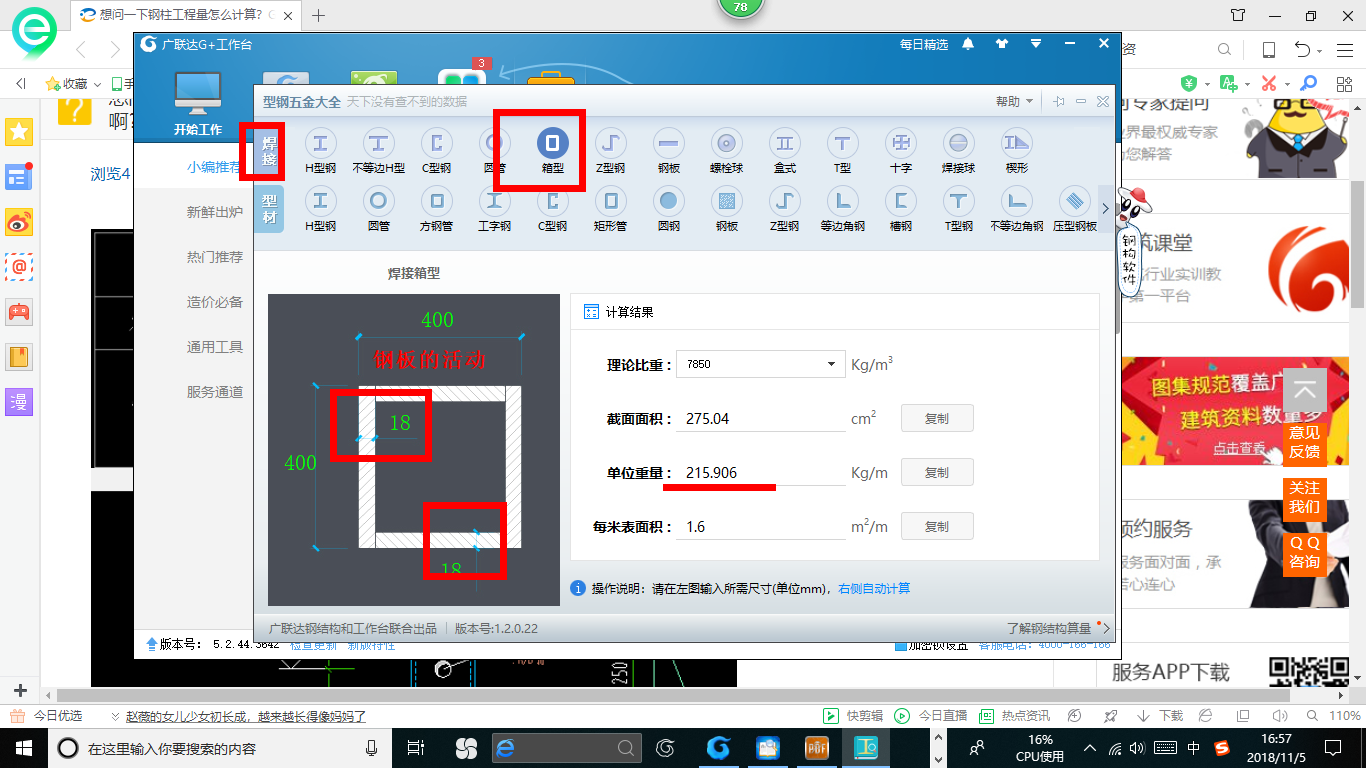Open a new browser tab
Viewport: 1366px width, 768px height.
click(319, 15)
